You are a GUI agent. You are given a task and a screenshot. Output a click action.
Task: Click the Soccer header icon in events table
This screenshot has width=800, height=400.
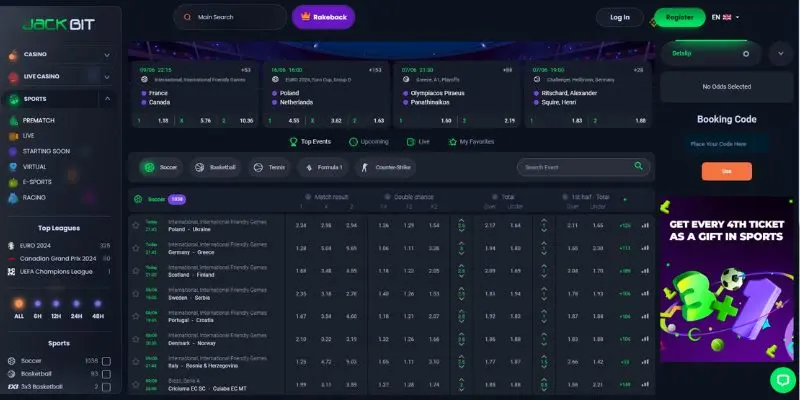[138, 199]
